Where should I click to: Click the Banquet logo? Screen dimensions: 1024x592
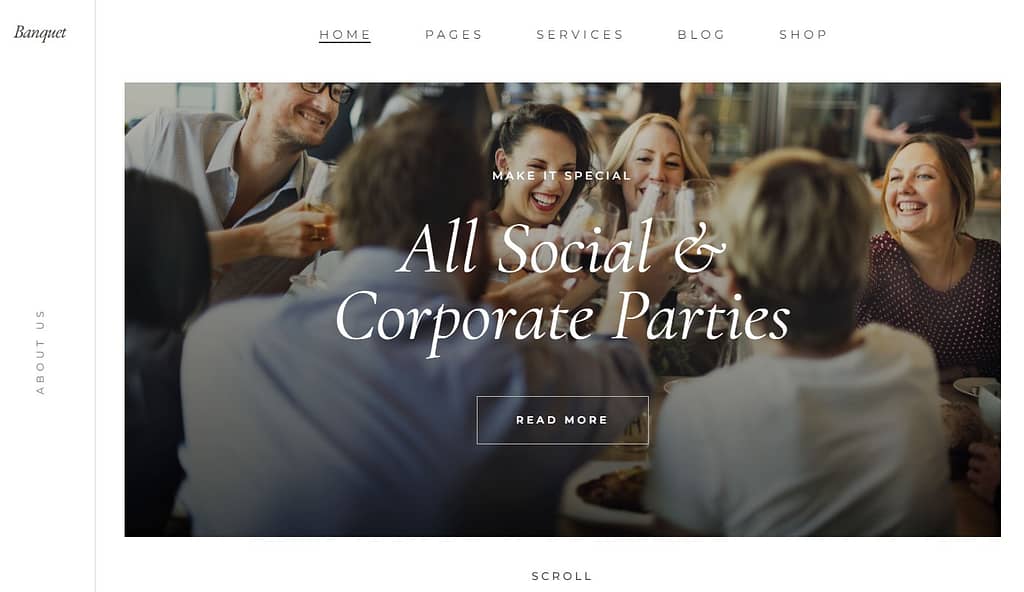(x=40, y=33)
